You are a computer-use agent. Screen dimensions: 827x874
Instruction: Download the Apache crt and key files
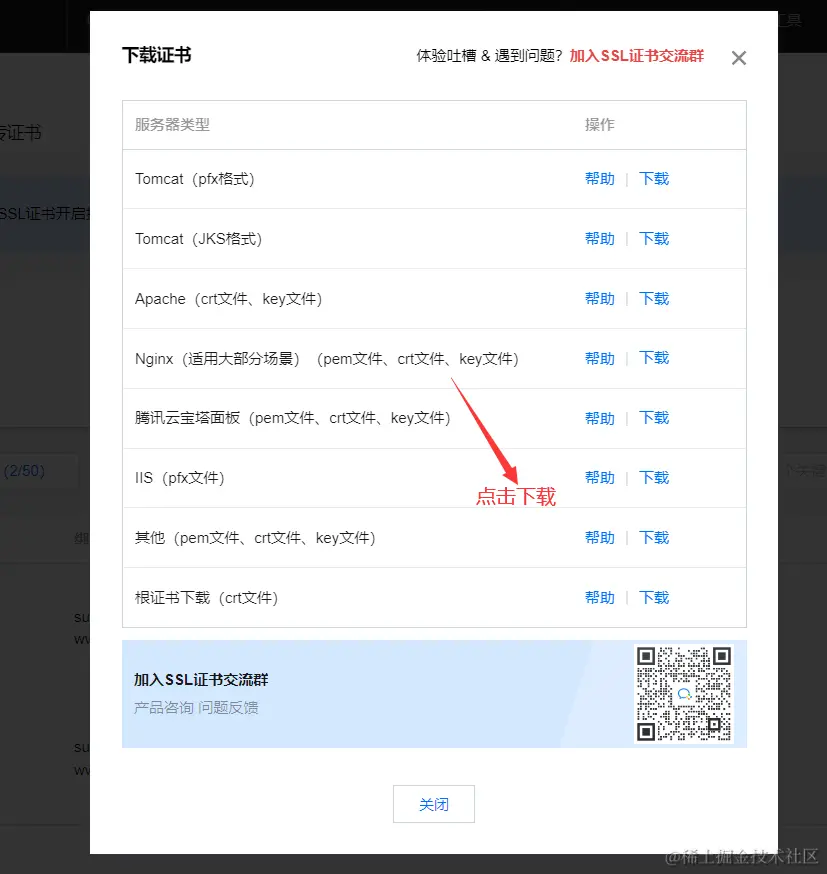654,299
